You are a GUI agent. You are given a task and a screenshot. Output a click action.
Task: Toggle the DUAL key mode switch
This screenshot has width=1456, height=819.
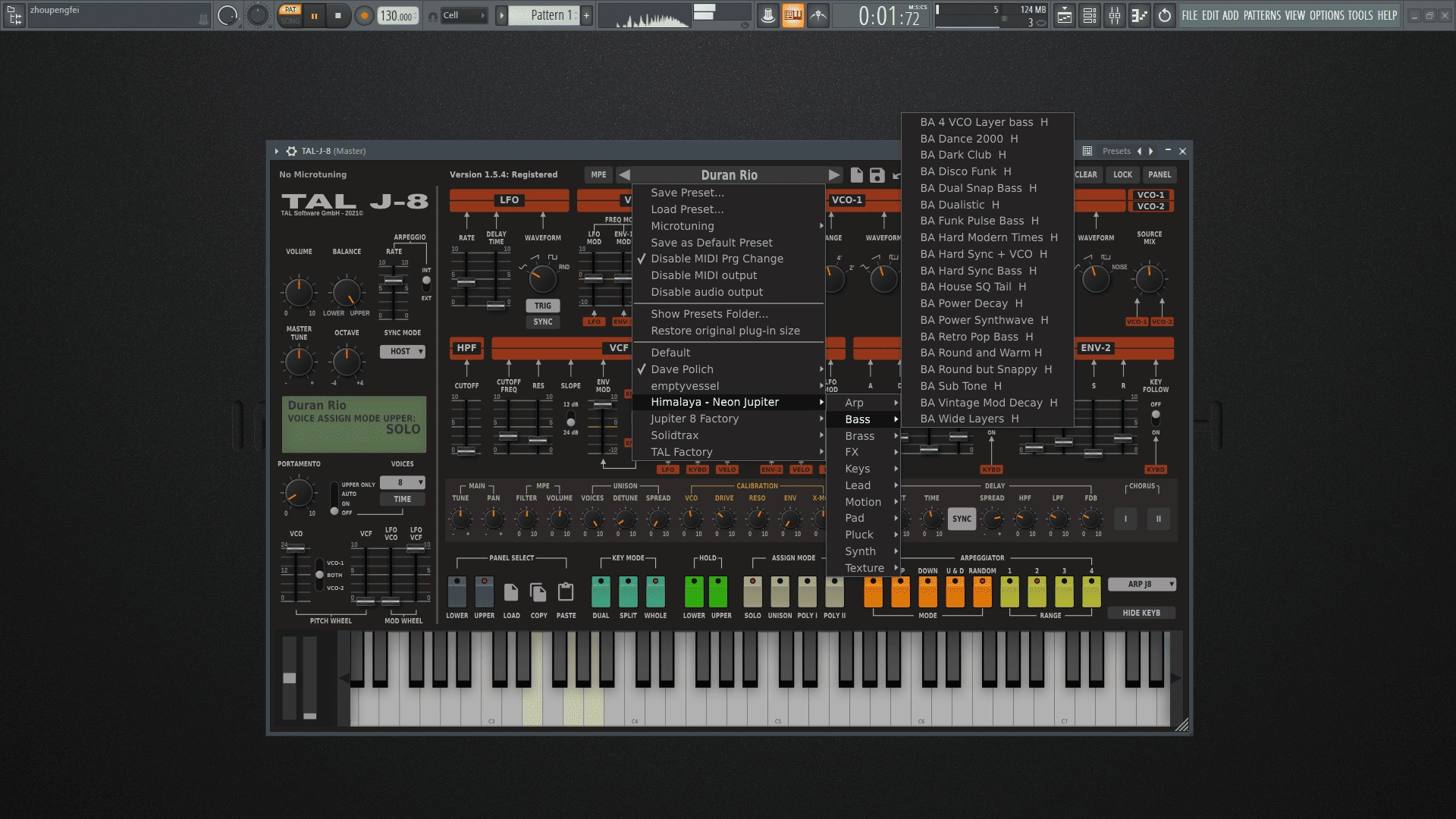(x=601, y=591)
